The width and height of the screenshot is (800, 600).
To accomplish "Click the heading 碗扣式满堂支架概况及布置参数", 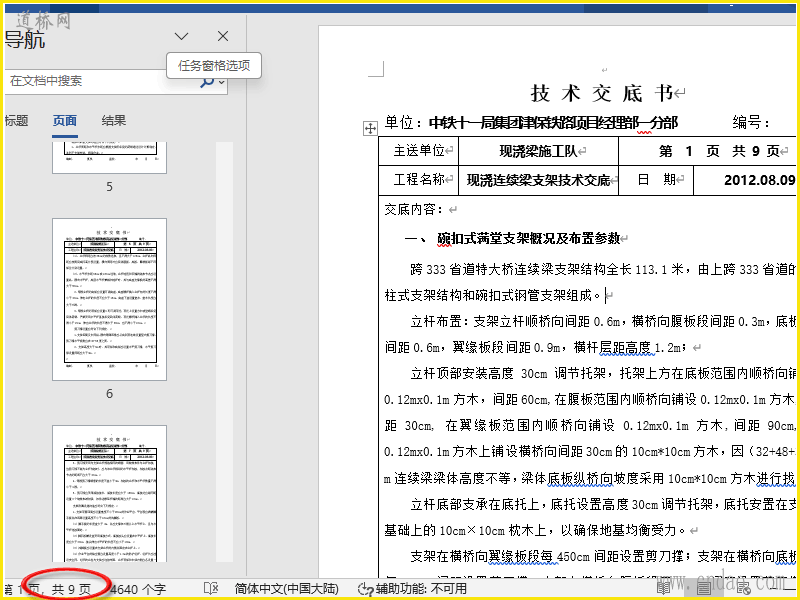I will click(529, 238).
